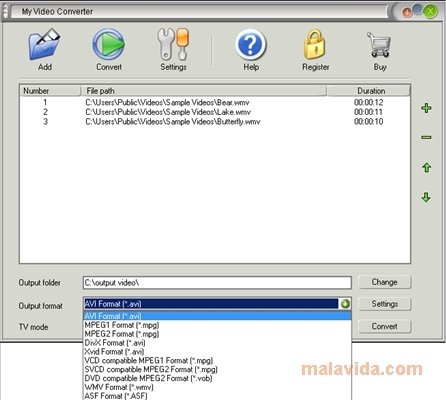
Task: Open Settings via the wrench and screwdriver icon
Action: tap(173, 44)
